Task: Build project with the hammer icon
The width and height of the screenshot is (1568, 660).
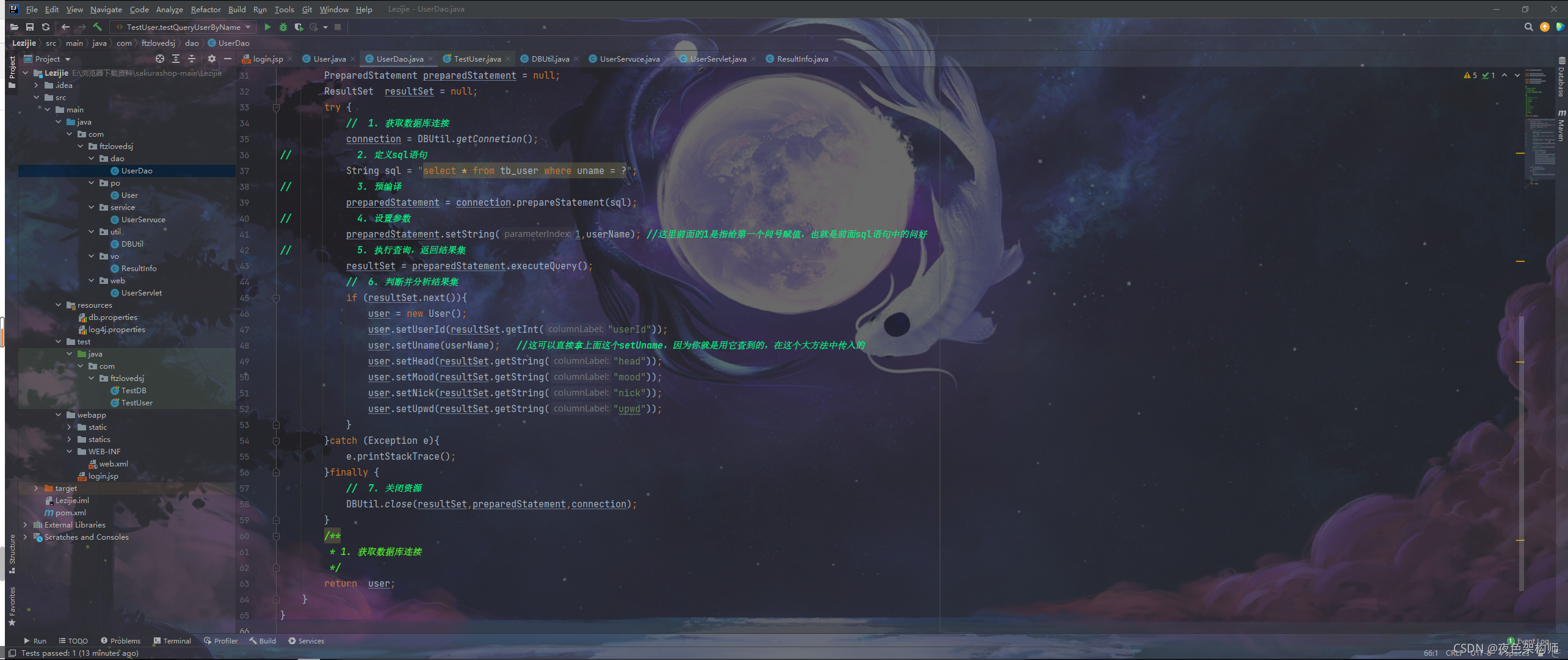Action: (x=98, y=27)
